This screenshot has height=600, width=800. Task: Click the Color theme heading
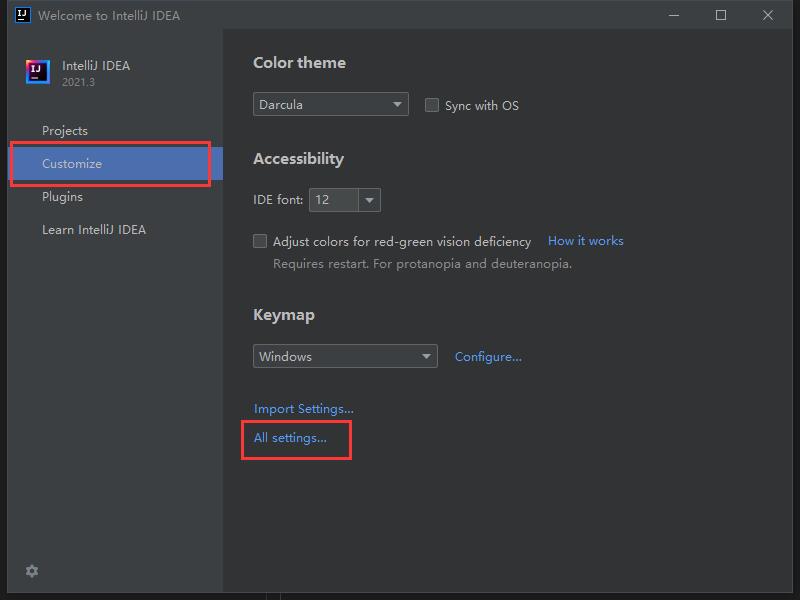pos(299,63)
